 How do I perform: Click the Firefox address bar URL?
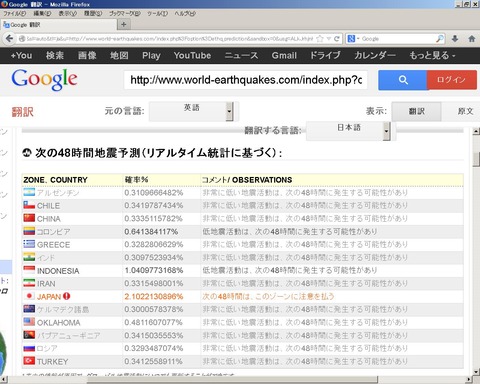[169, 39]
